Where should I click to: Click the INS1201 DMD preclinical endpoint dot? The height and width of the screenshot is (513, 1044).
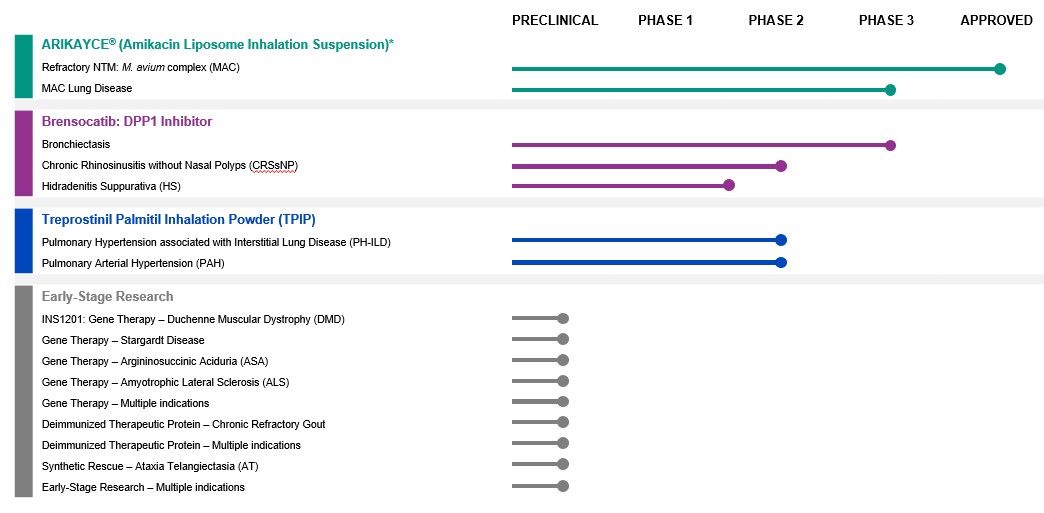coord(563,318)
